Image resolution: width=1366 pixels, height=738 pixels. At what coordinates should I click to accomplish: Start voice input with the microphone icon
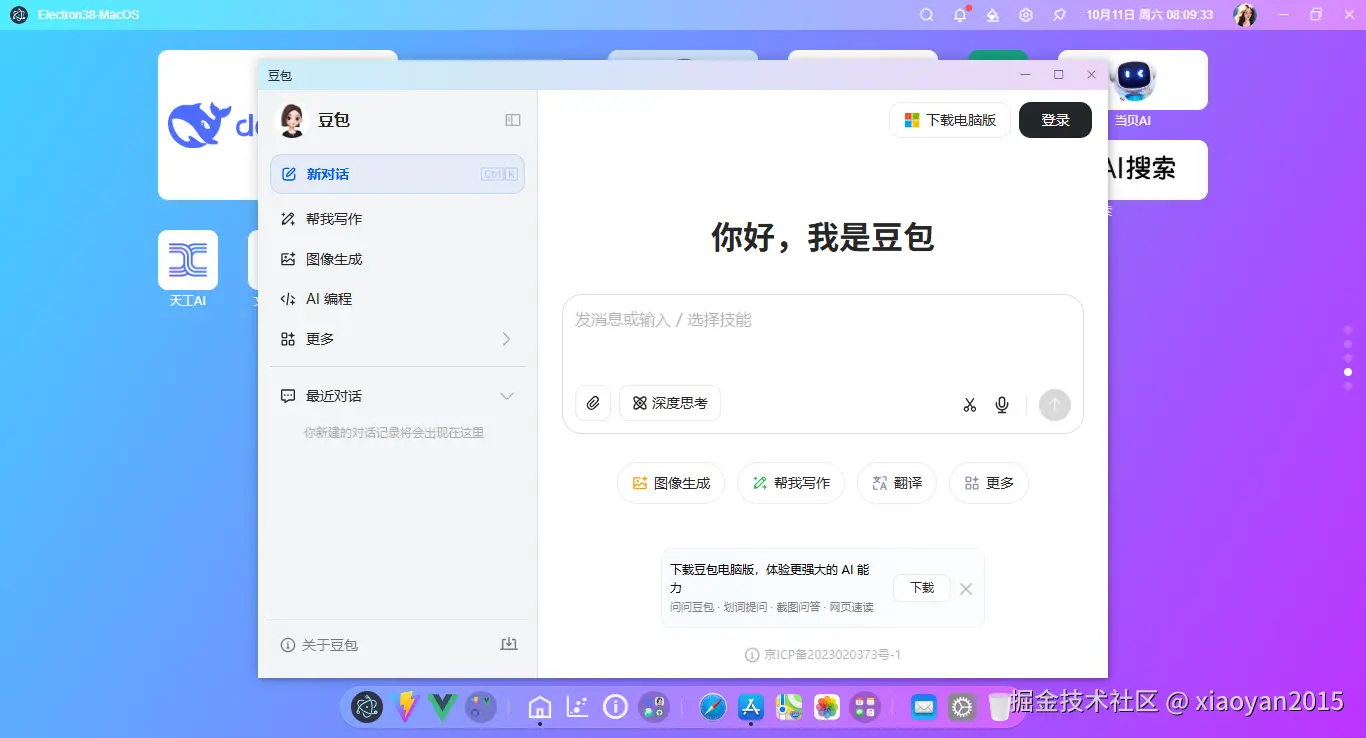[x=1001, y=404]
